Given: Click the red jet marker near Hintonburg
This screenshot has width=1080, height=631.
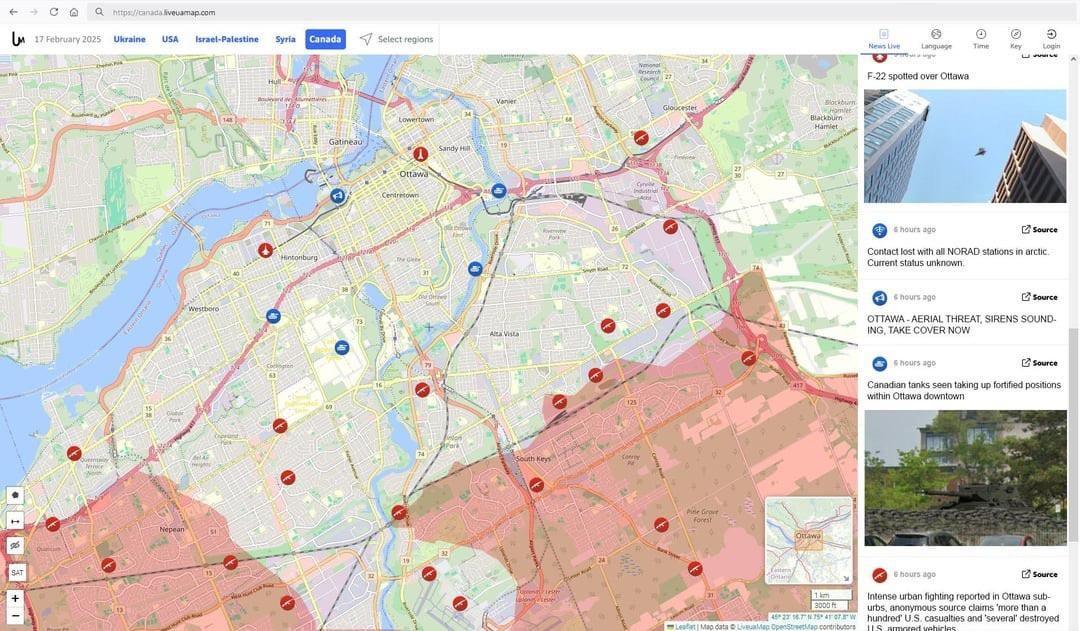Looking at the screenshot, I should pos(265,250).
